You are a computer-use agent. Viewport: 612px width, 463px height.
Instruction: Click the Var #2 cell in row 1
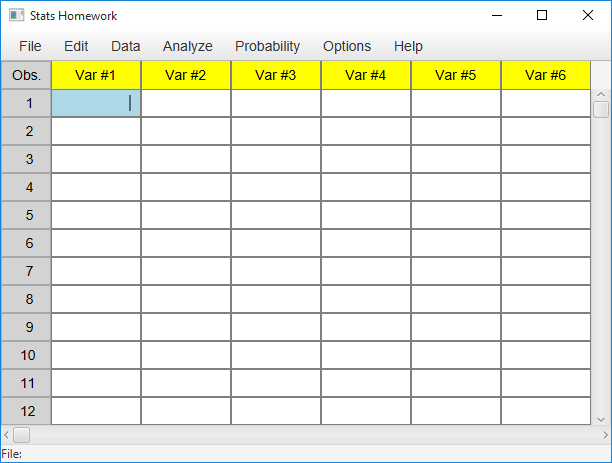click(186, 103)
